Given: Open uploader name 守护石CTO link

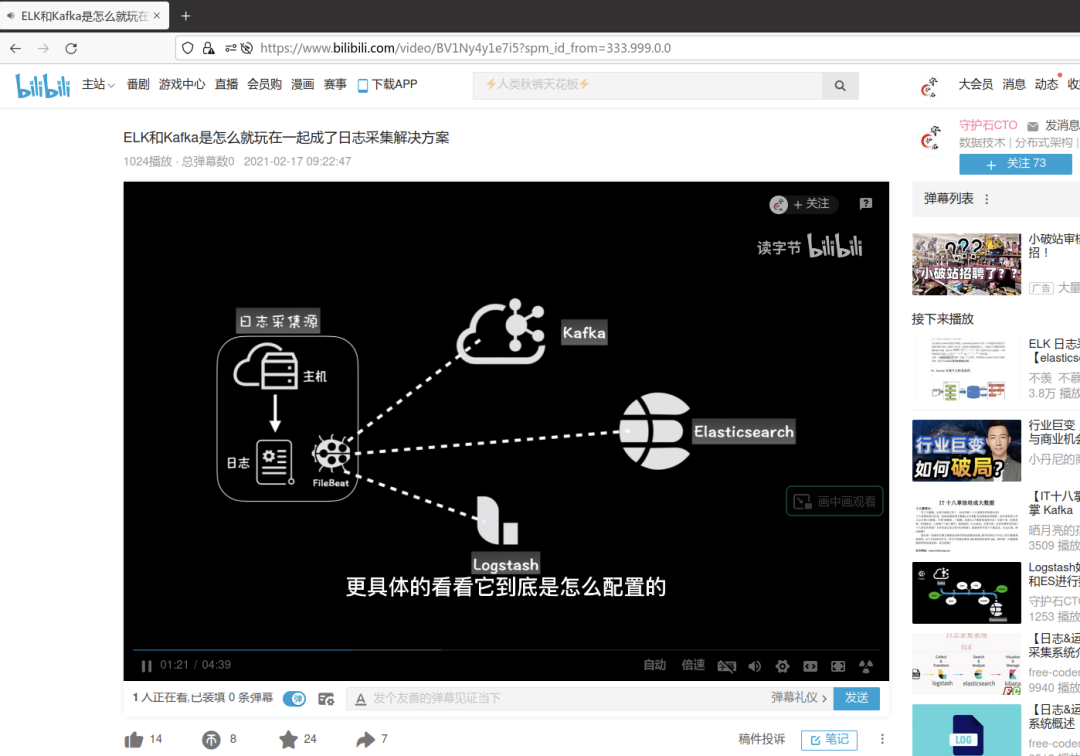Looking at the screenshot, I should 988,125.
